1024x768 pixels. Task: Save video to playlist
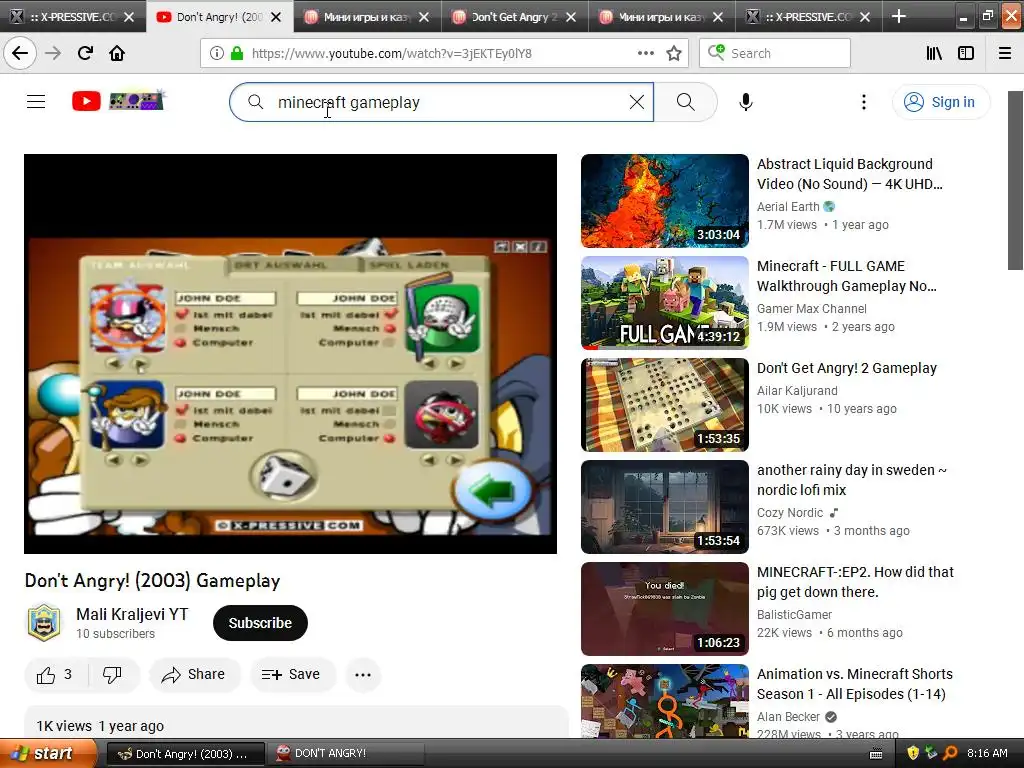292,675
